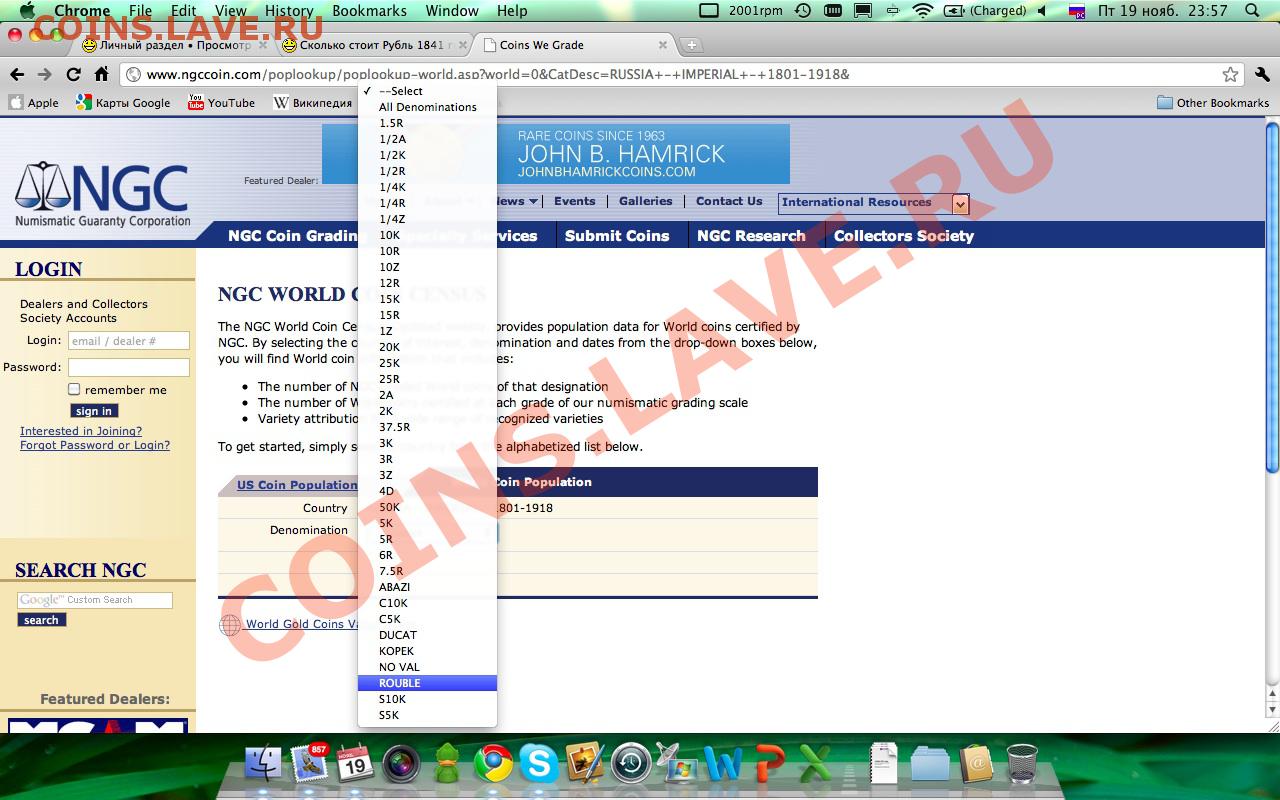Viewport: 1280px width, 800px height.
Task: Select KOPEK from the dropdown list
Action: click(x=427, y=651)
